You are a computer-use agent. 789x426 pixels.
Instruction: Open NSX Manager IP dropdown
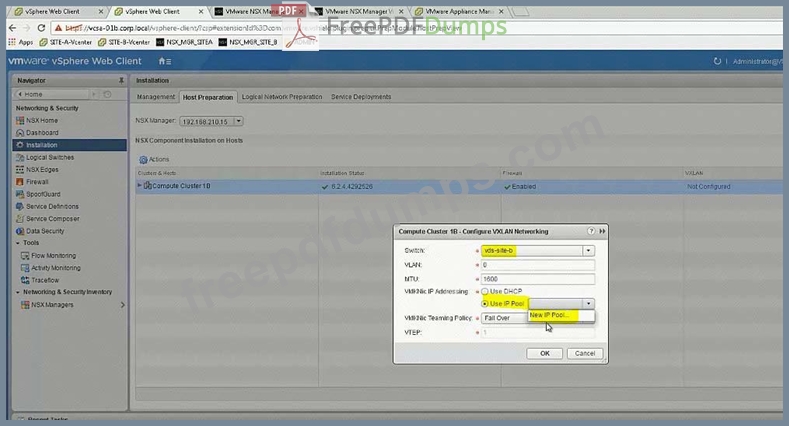pos(239,121)
